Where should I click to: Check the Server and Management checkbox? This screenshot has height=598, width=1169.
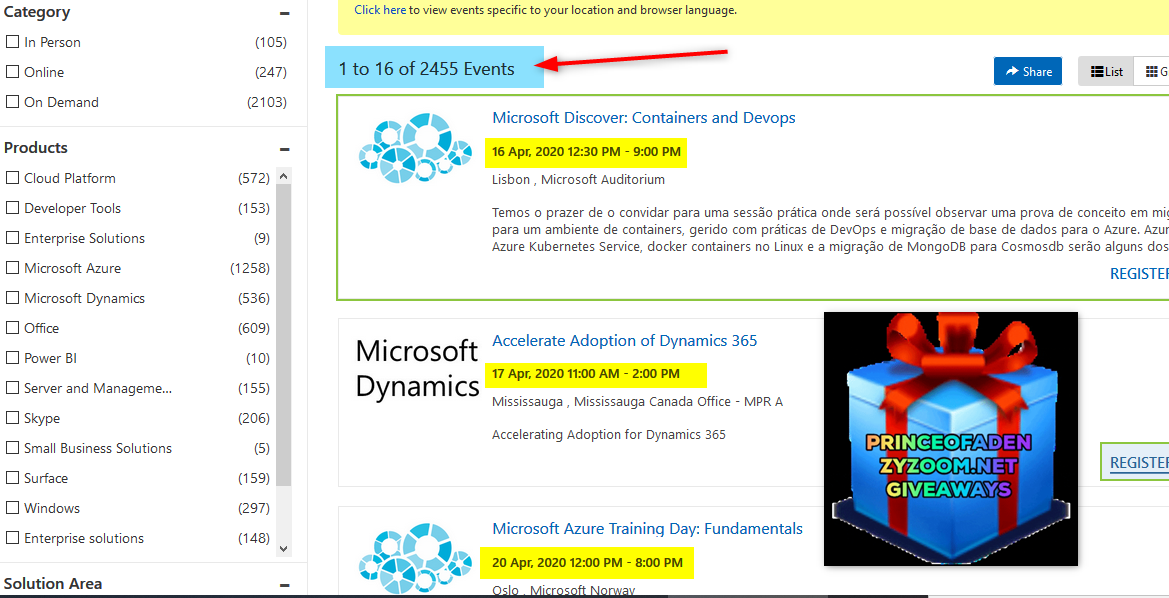point(12,388)
